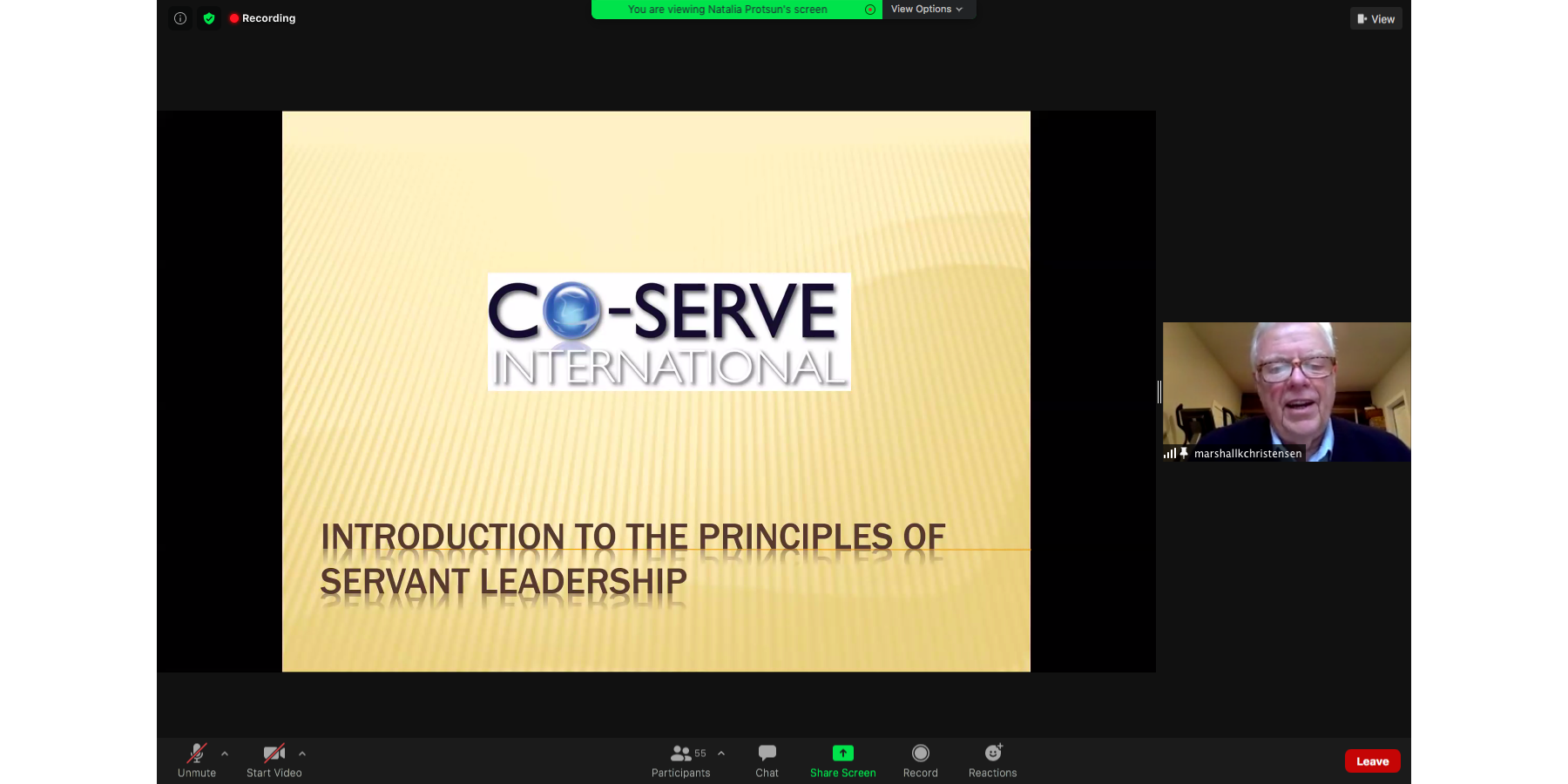The height and width of the screenshot is (784, 1568).
Task: Open the Chat panel
Action: [x=767, y=760]
